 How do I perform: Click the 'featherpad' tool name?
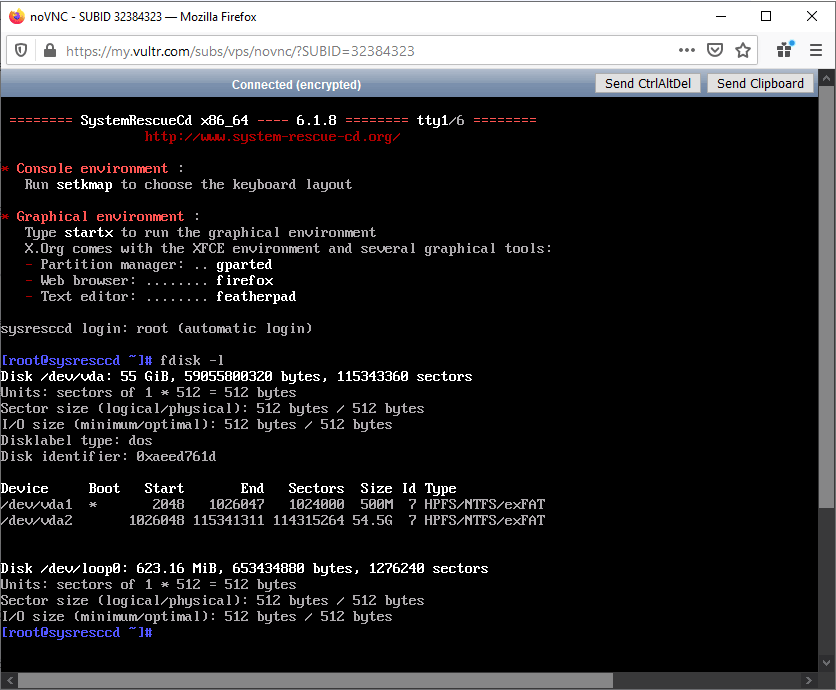(256, 297)
